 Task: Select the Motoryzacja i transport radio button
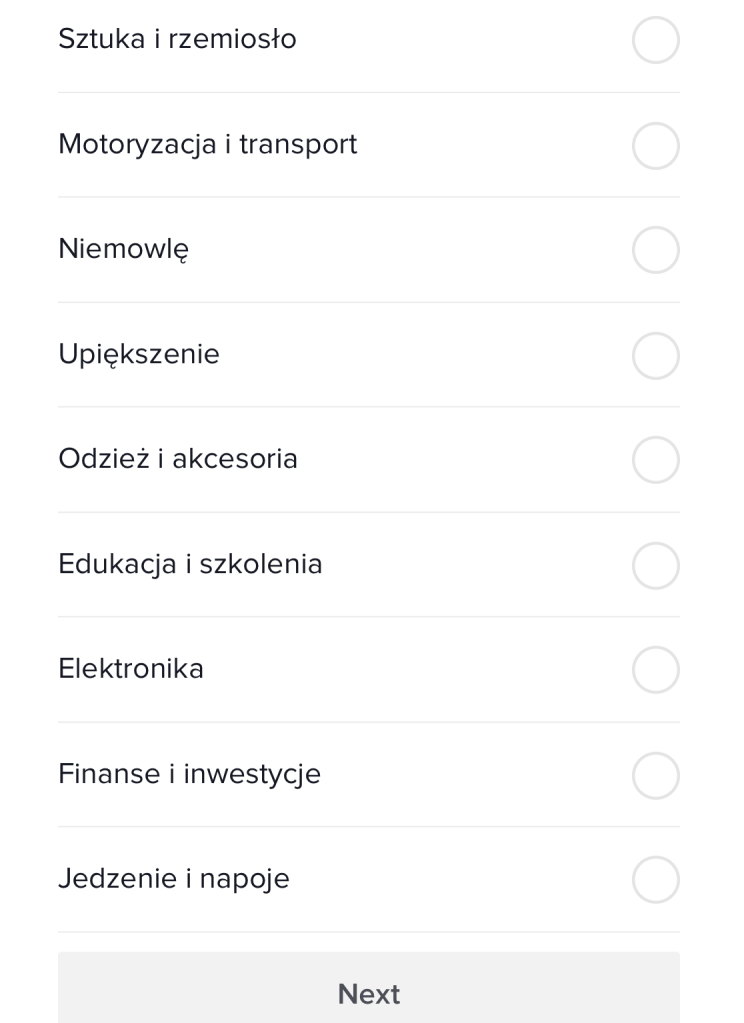[x=656, y=145]
